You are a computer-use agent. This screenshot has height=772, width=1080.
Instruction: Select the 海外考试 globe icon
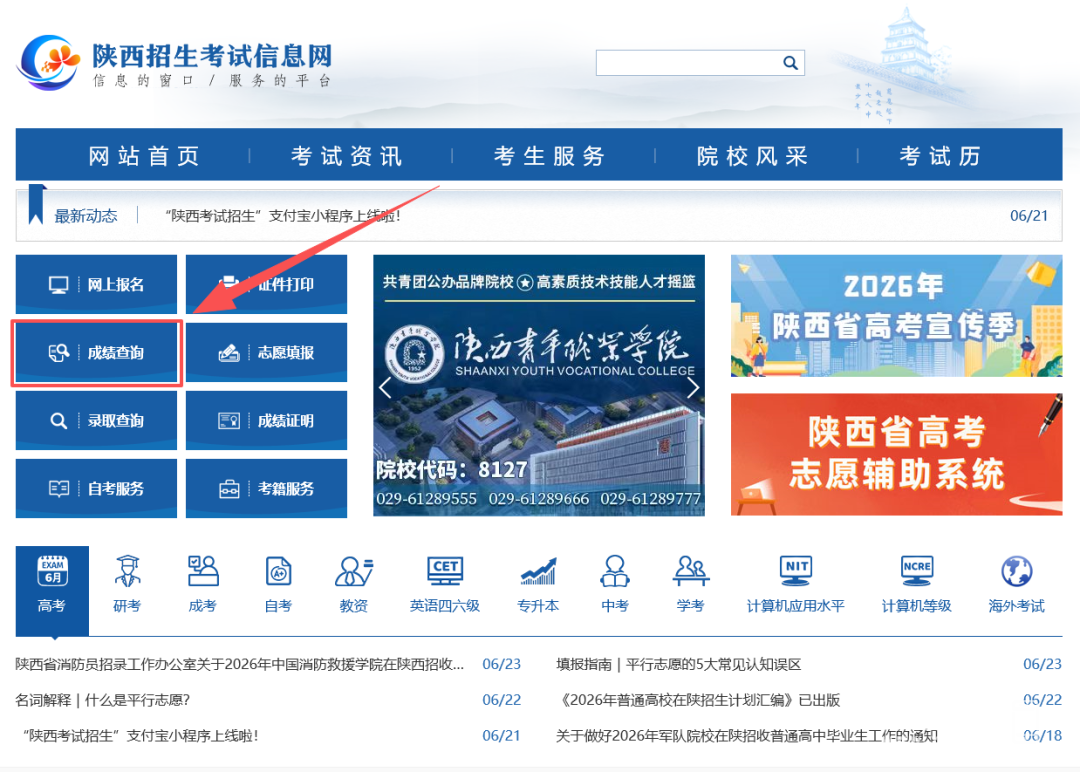(x=1017, y=584)
